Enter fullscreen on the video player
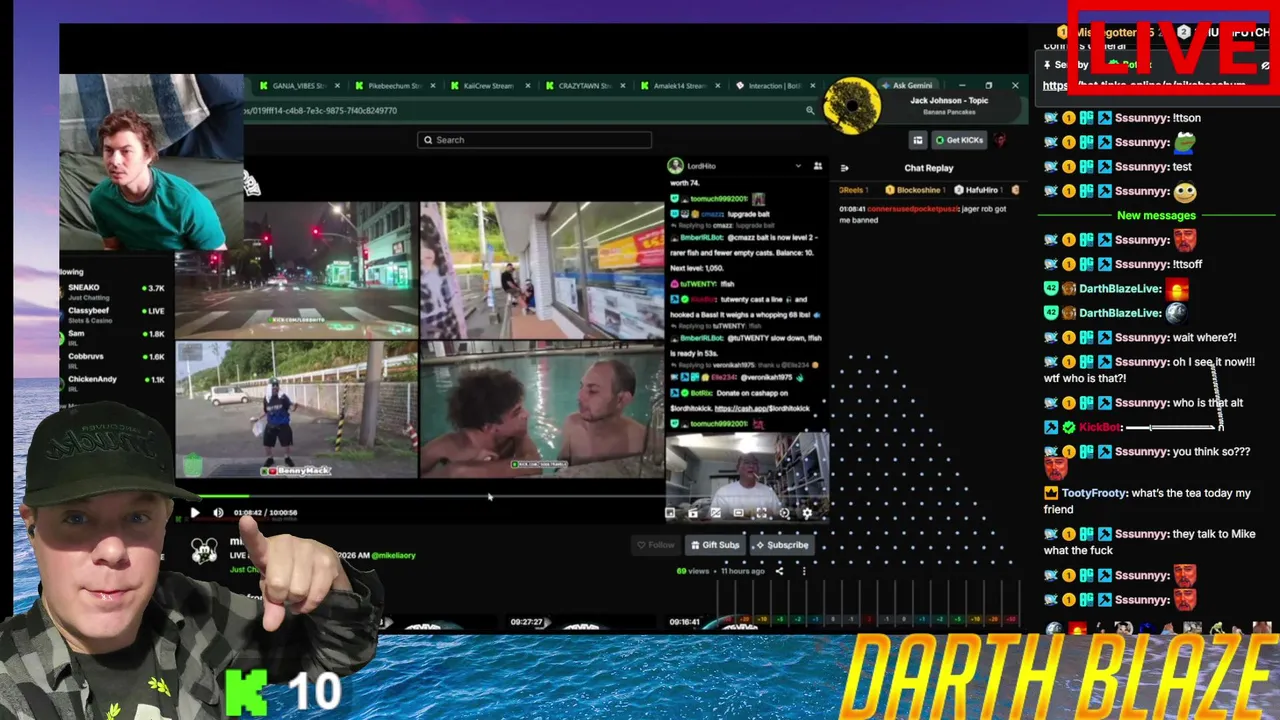This screenshot has width=1280, height=720. (761, 513)
